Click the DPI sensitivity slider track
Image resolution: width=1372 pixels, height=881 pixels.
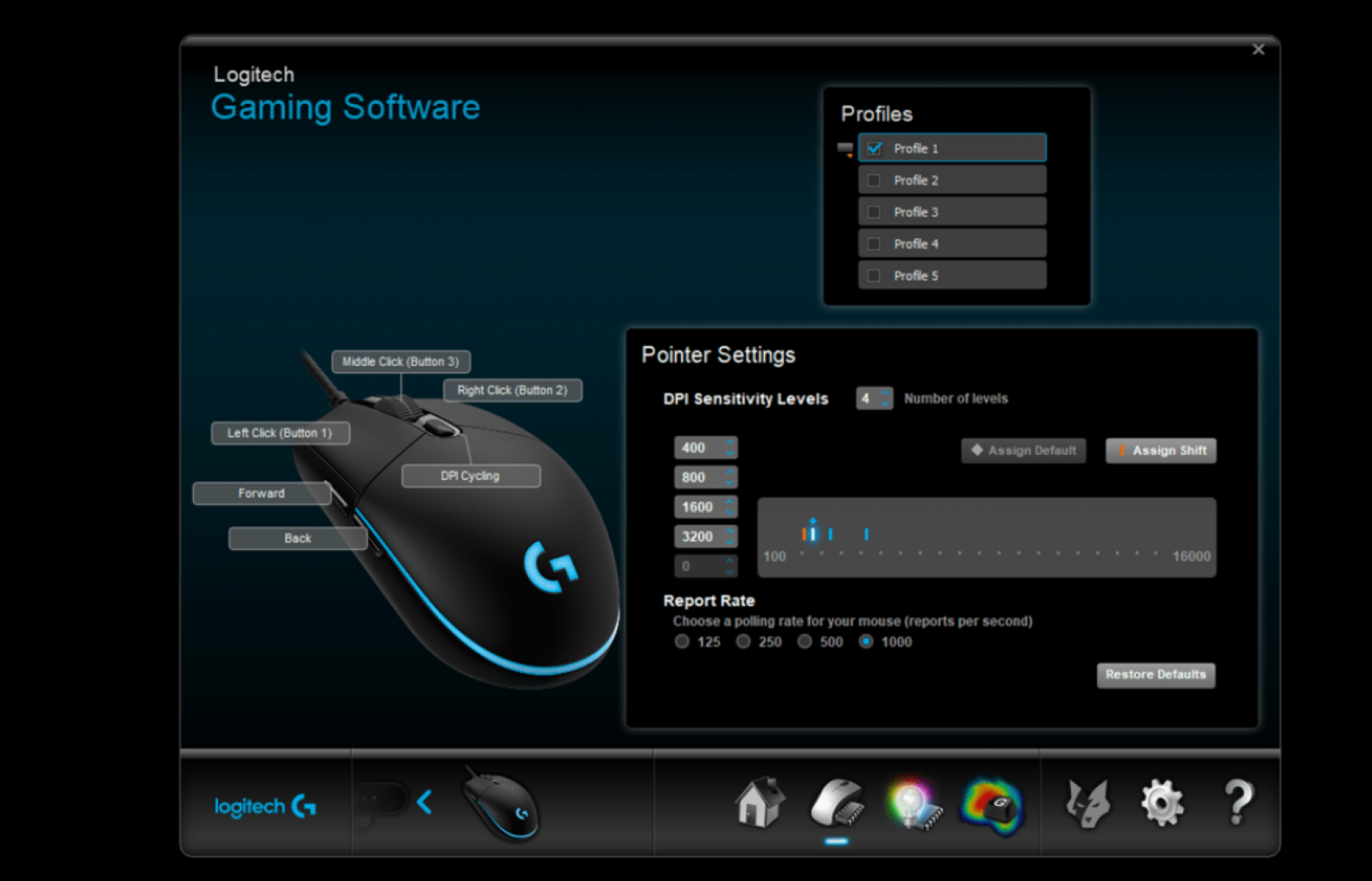pyautogui.click(x=986, y=537)
